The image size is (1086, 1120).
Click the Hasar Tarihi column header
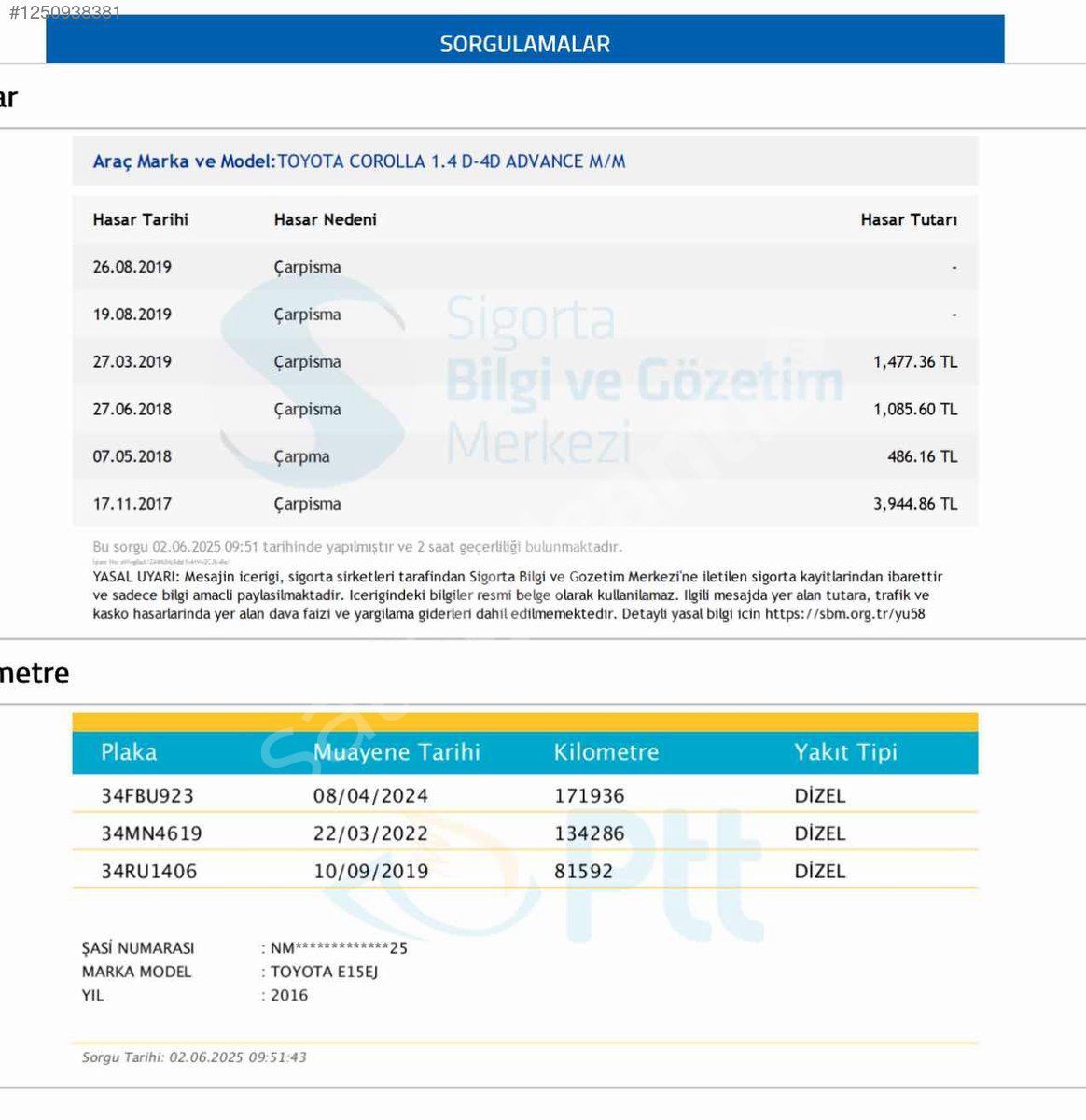pyautogui.click(x=141, y=219)
